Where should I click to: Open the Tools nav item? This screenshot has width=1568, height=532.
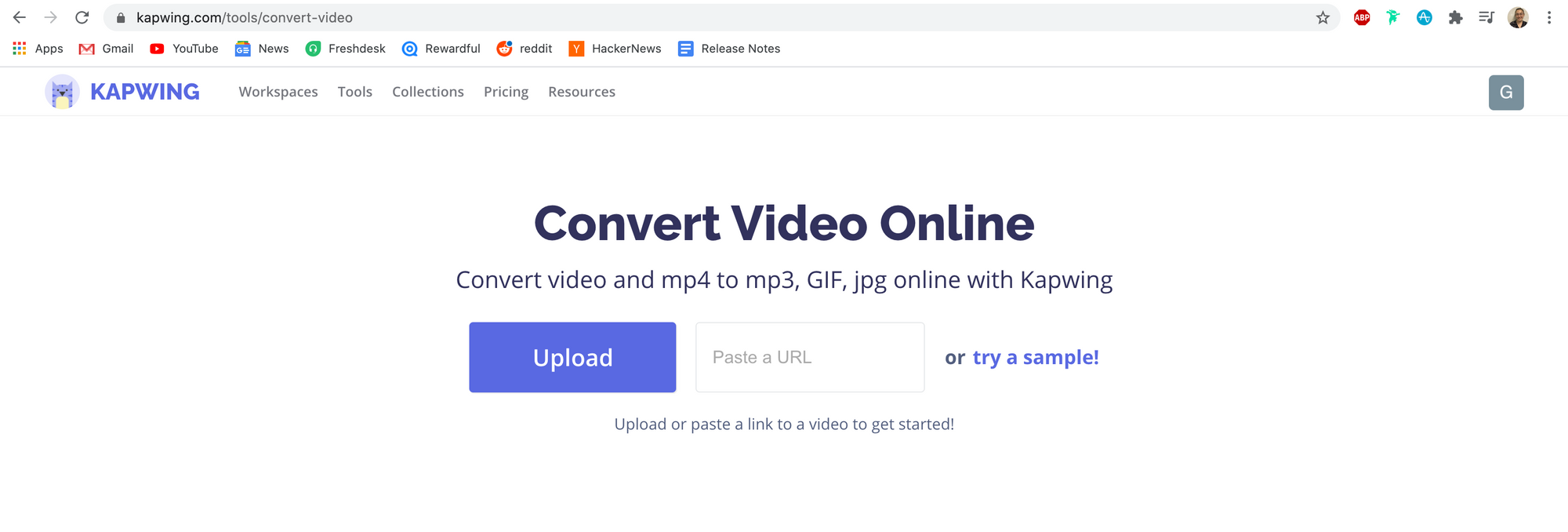pos(355,92)
